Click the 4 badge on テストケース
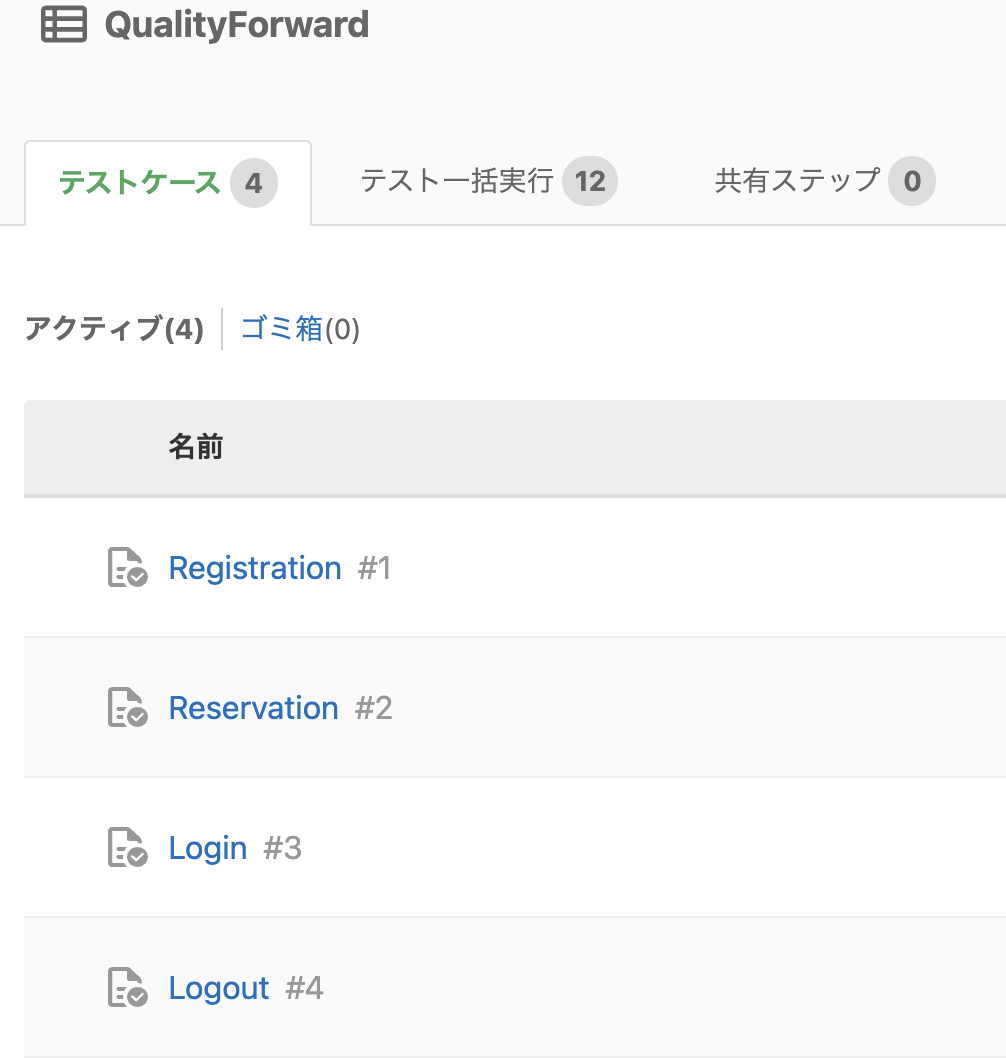This screenshot has height=1058, width=1006. (x=254, y=184)
